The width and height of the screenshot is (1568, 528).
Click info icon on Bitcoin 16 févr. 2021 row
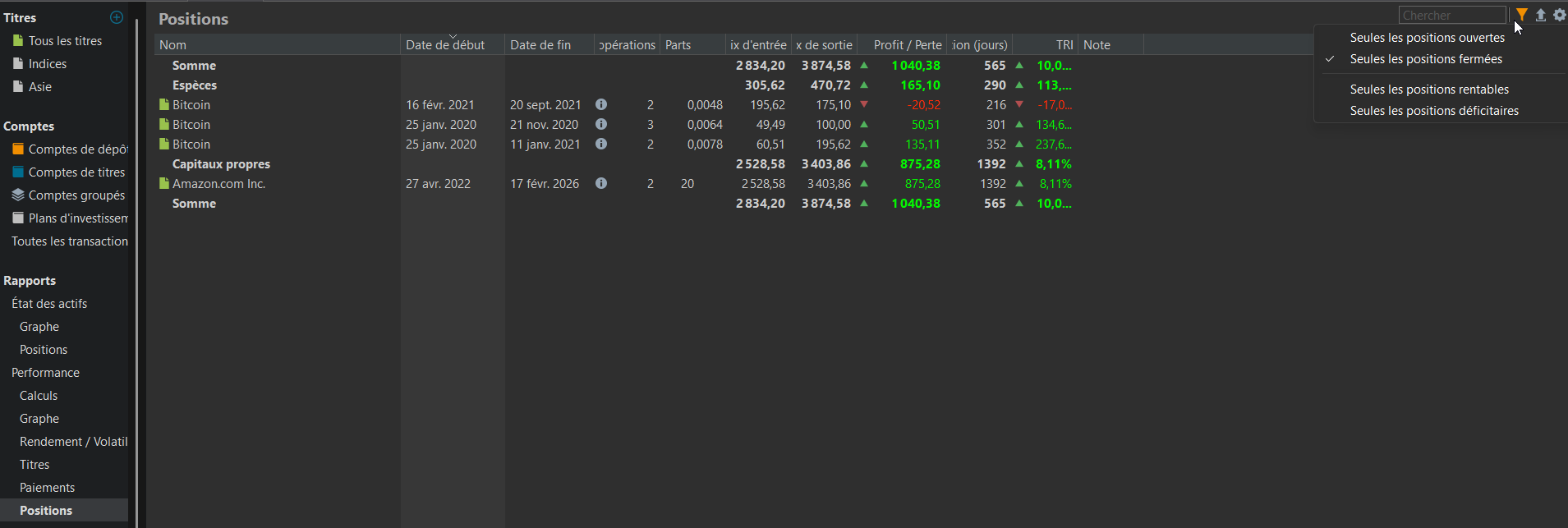601,105
